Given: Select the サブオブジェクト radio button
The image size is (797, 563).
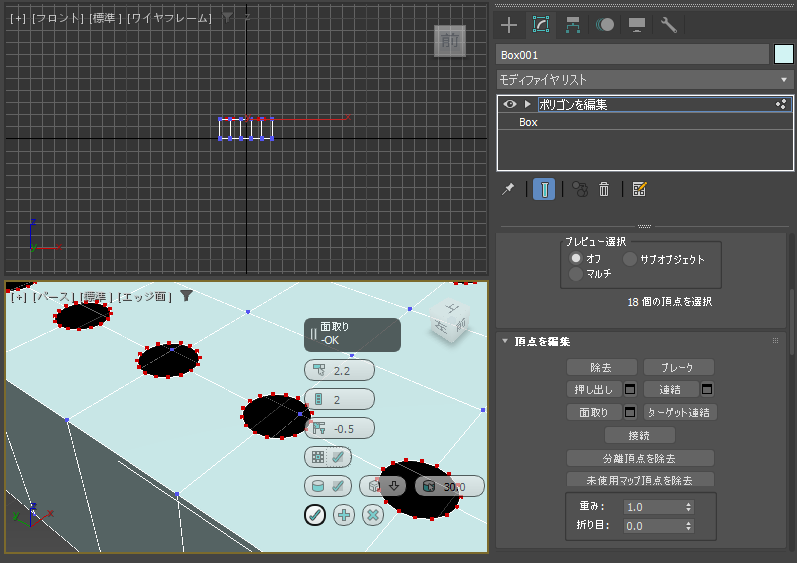Looking at the screenshot, I should [x=630, y=259].
